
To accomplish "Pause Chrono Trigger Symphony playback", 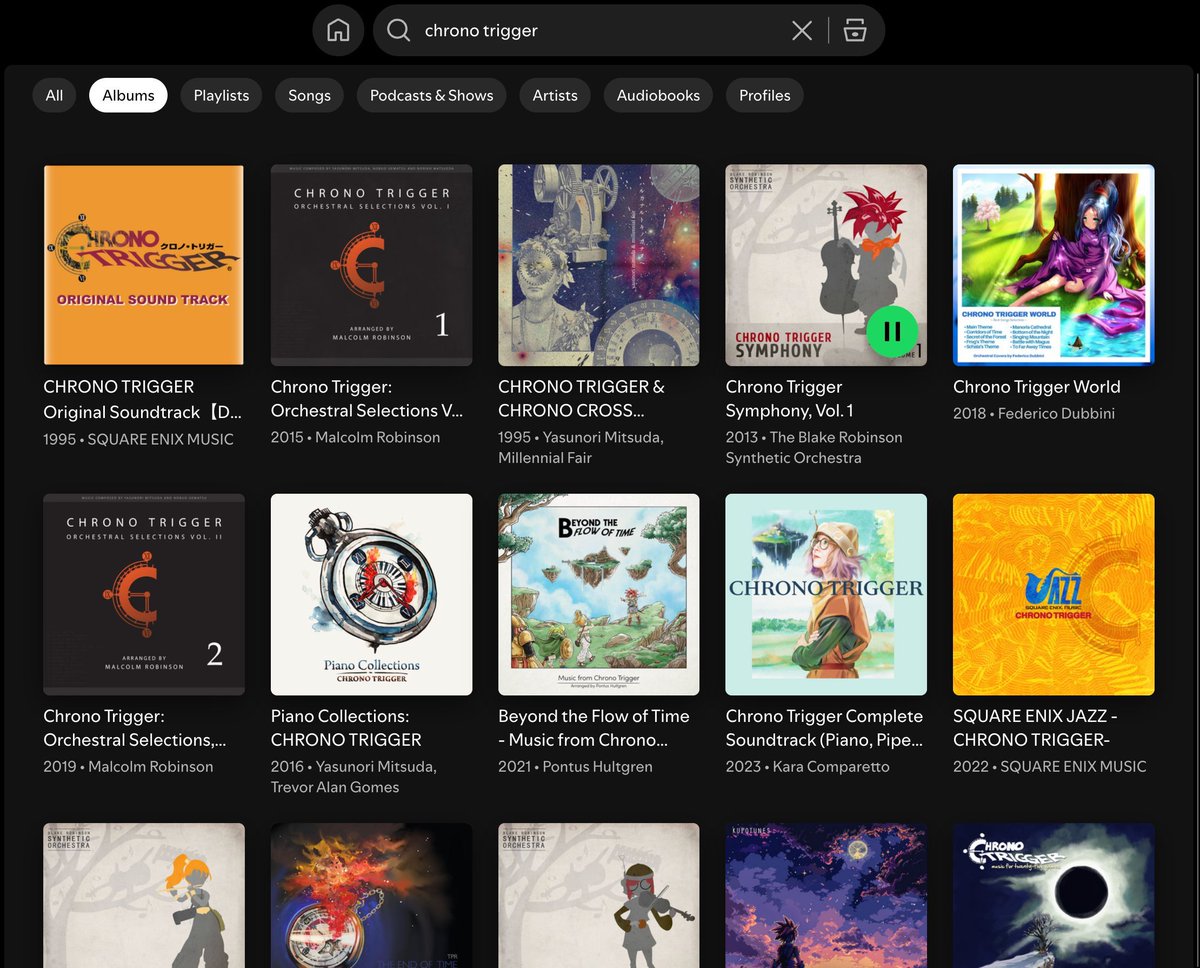I will (892, 331).
